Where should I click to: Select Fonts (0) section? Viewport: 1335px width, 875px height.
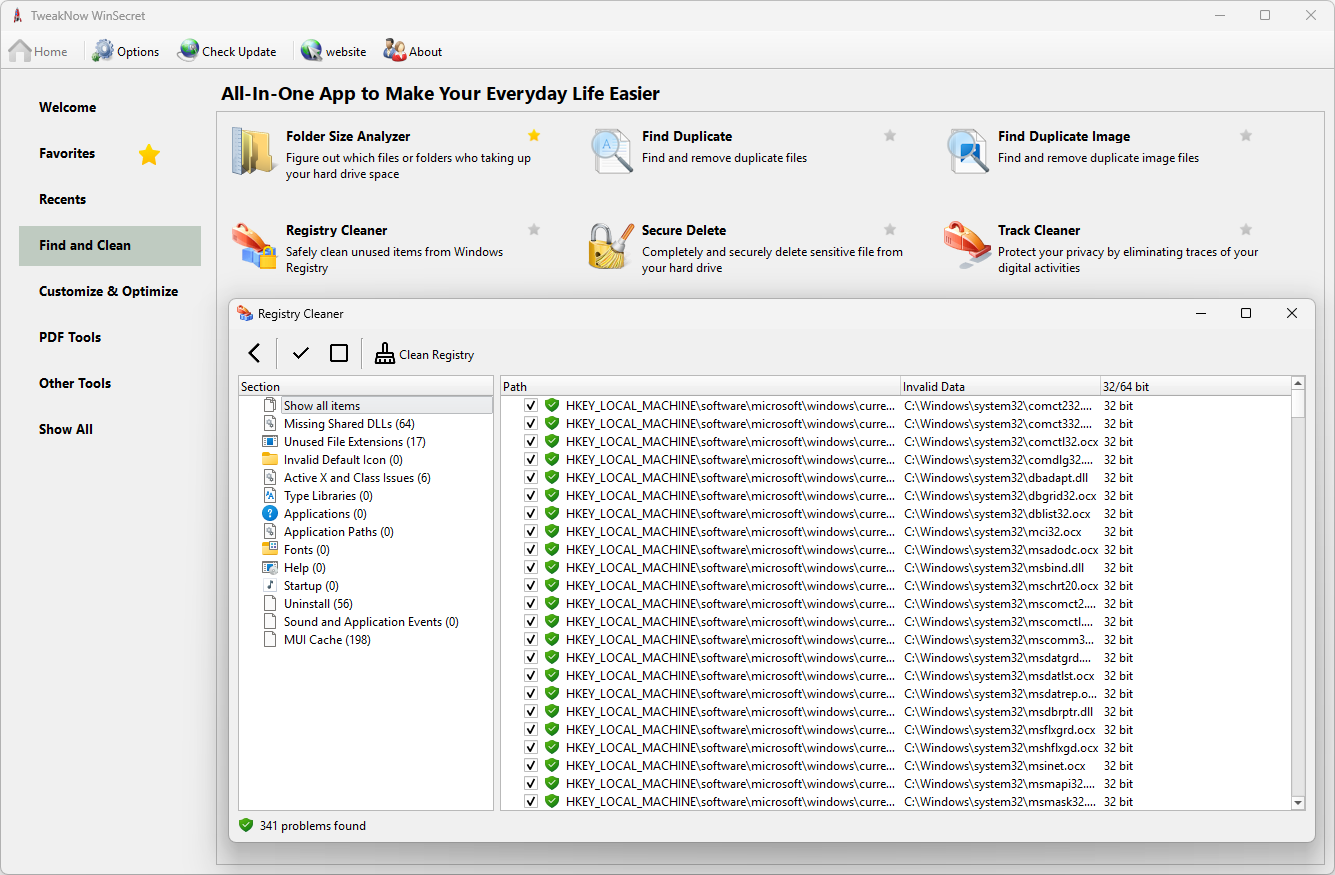coord(307,549)
